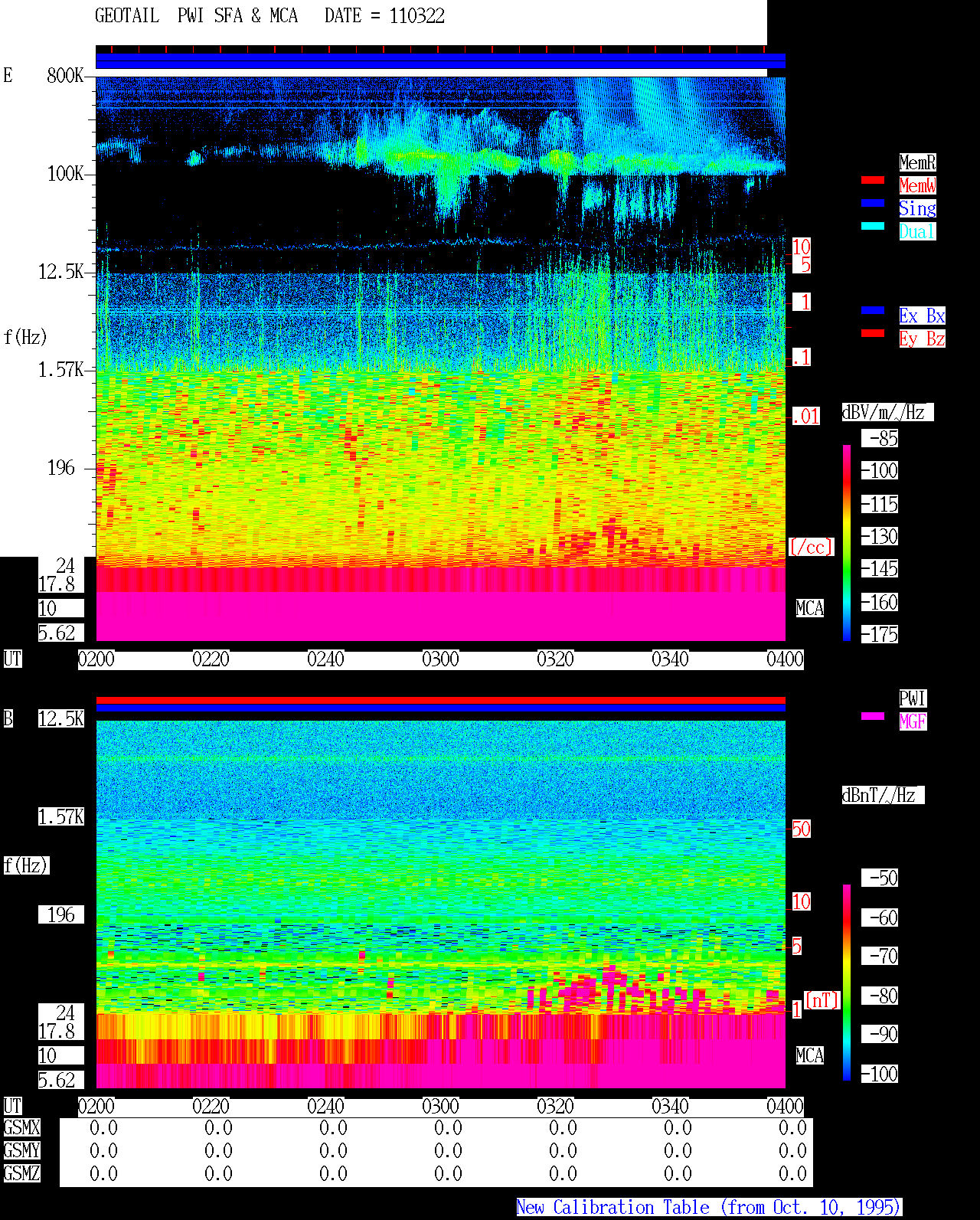The image size is (980, 1220).
Task: Click the -160 color scale value
Action: 880,602
